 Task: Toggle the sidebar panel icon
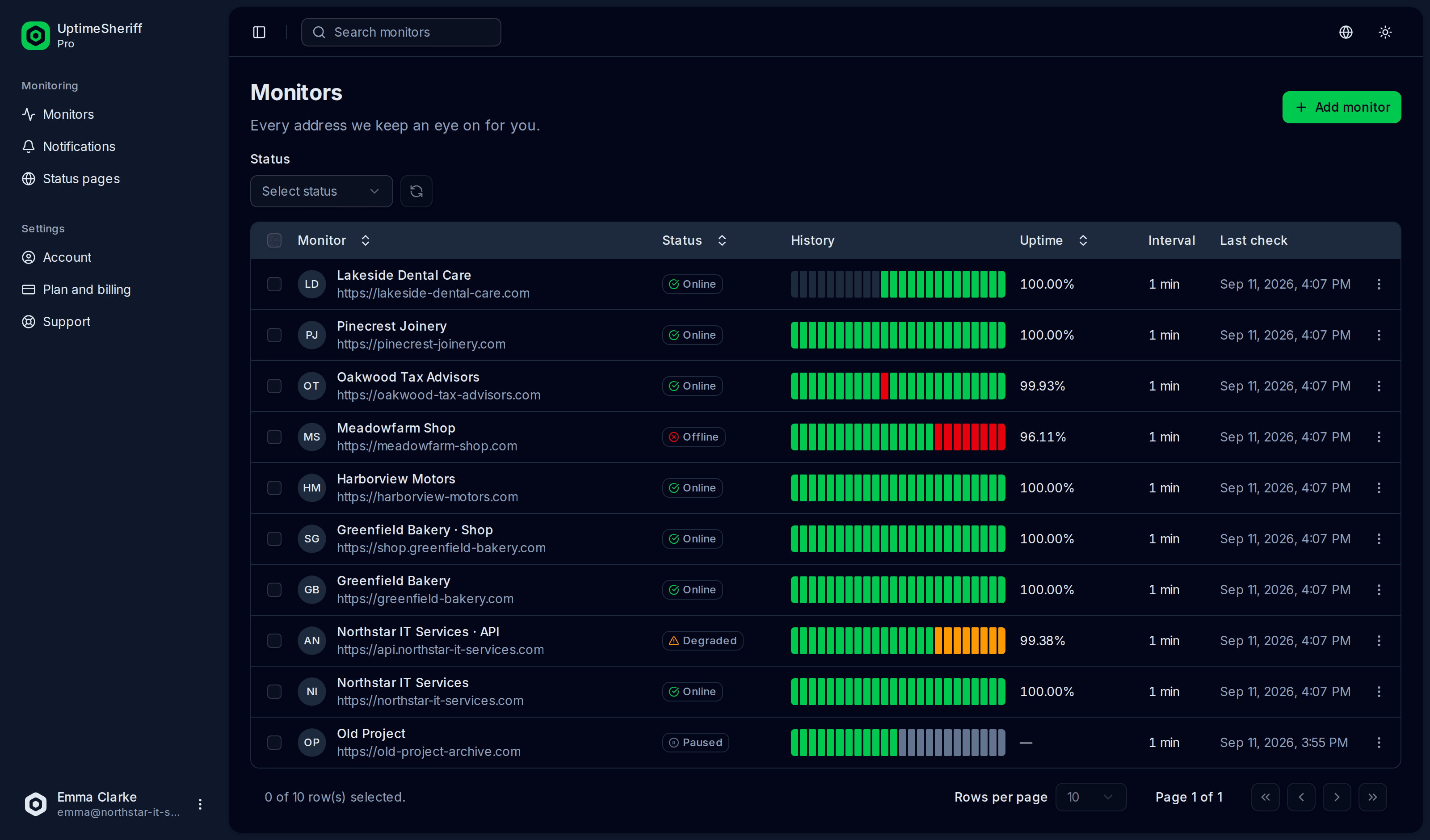point(259,32)
